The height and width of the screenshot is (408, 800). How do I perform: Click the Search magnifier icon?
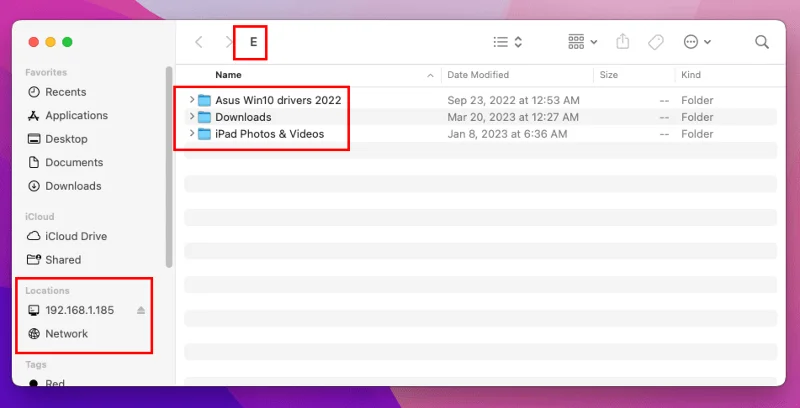point(762,42)
